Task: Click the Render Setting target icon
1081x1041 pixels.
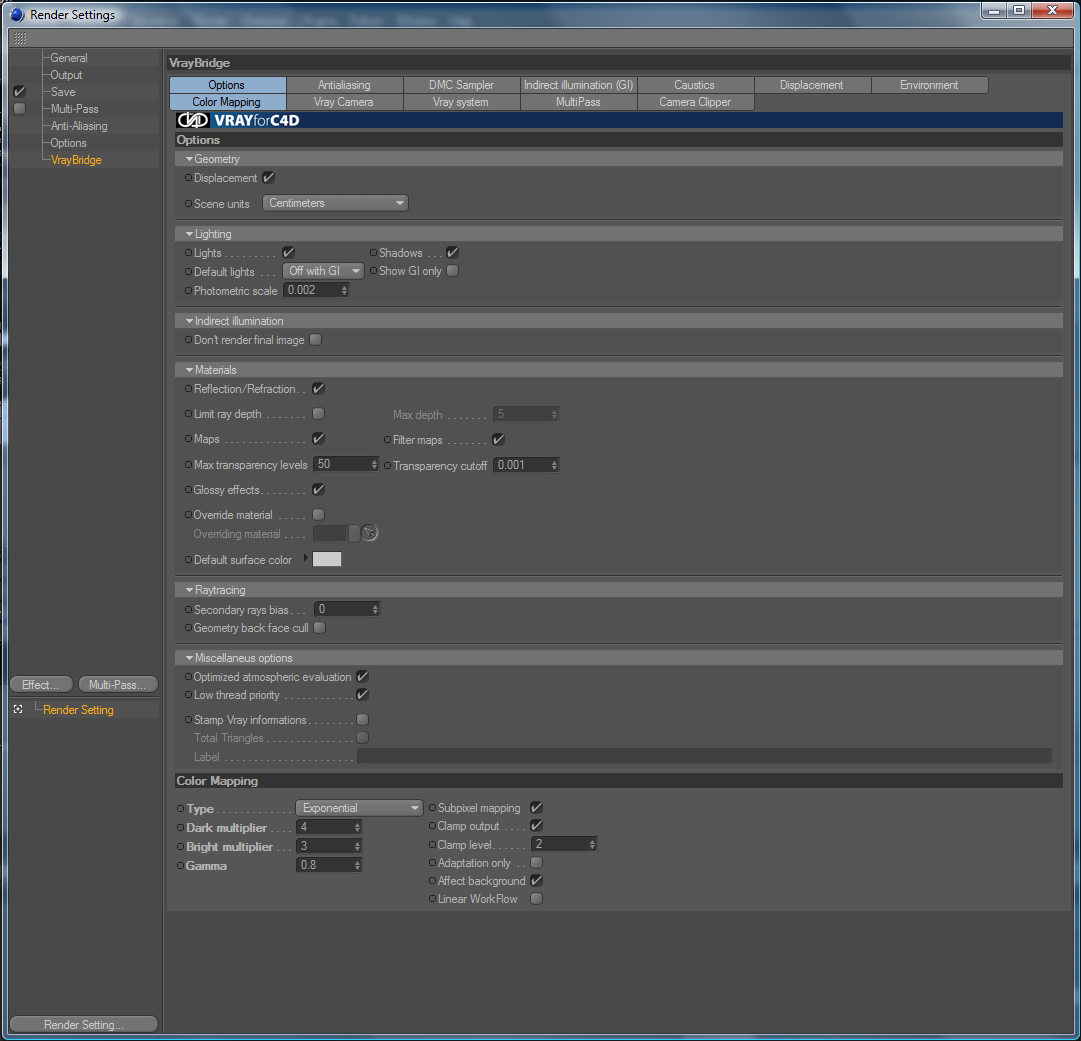Action: [x=18, y=709]
